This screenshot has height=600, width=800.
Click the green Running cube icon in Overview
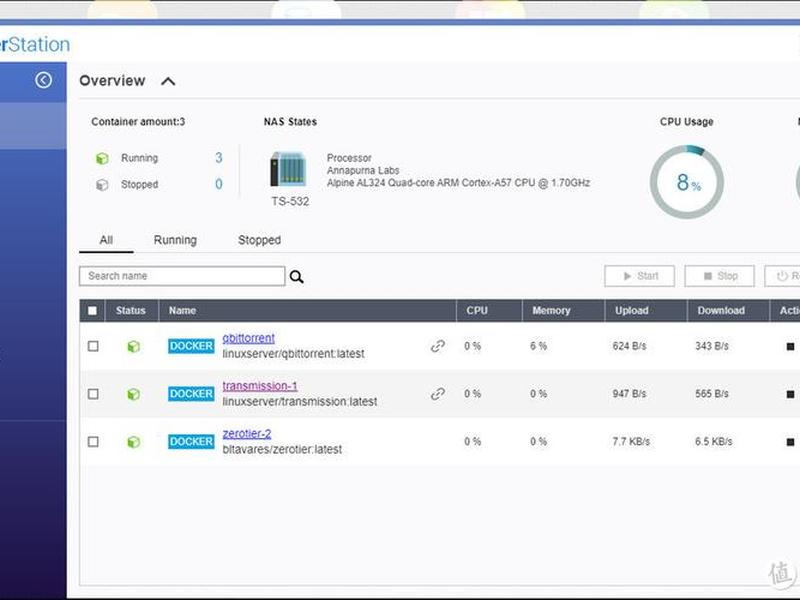102,158
